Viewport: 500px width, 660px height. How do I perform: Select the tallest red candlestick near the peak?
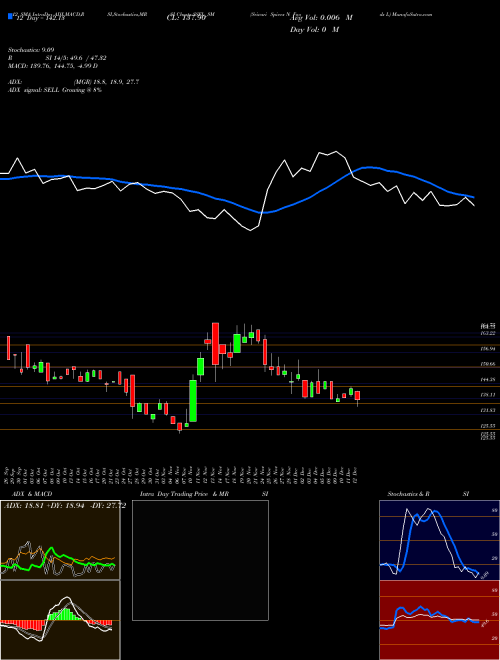click(x=215, y=343)
